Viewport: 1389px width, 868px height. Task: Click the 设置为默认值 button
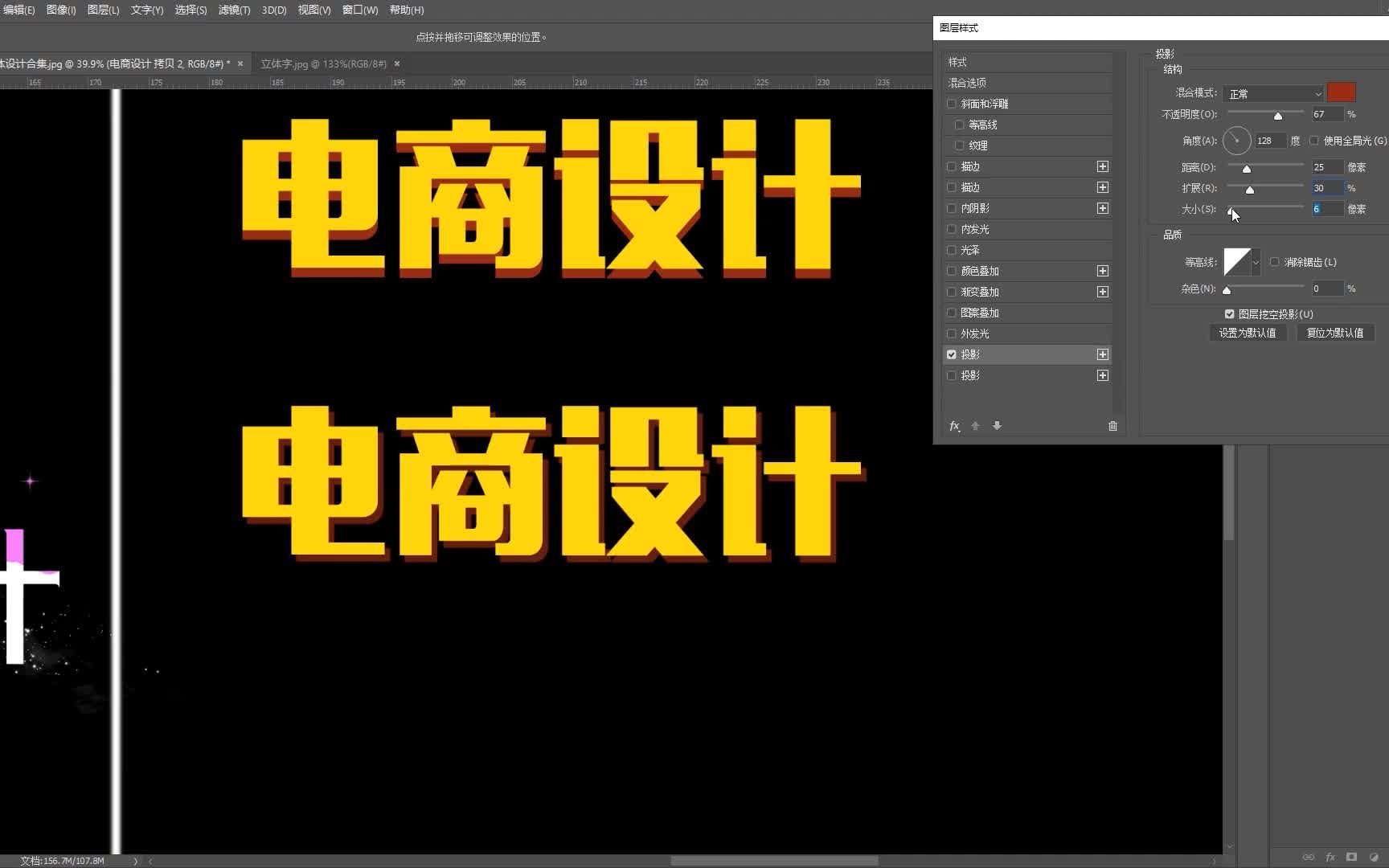click(x=1248, y=333)
